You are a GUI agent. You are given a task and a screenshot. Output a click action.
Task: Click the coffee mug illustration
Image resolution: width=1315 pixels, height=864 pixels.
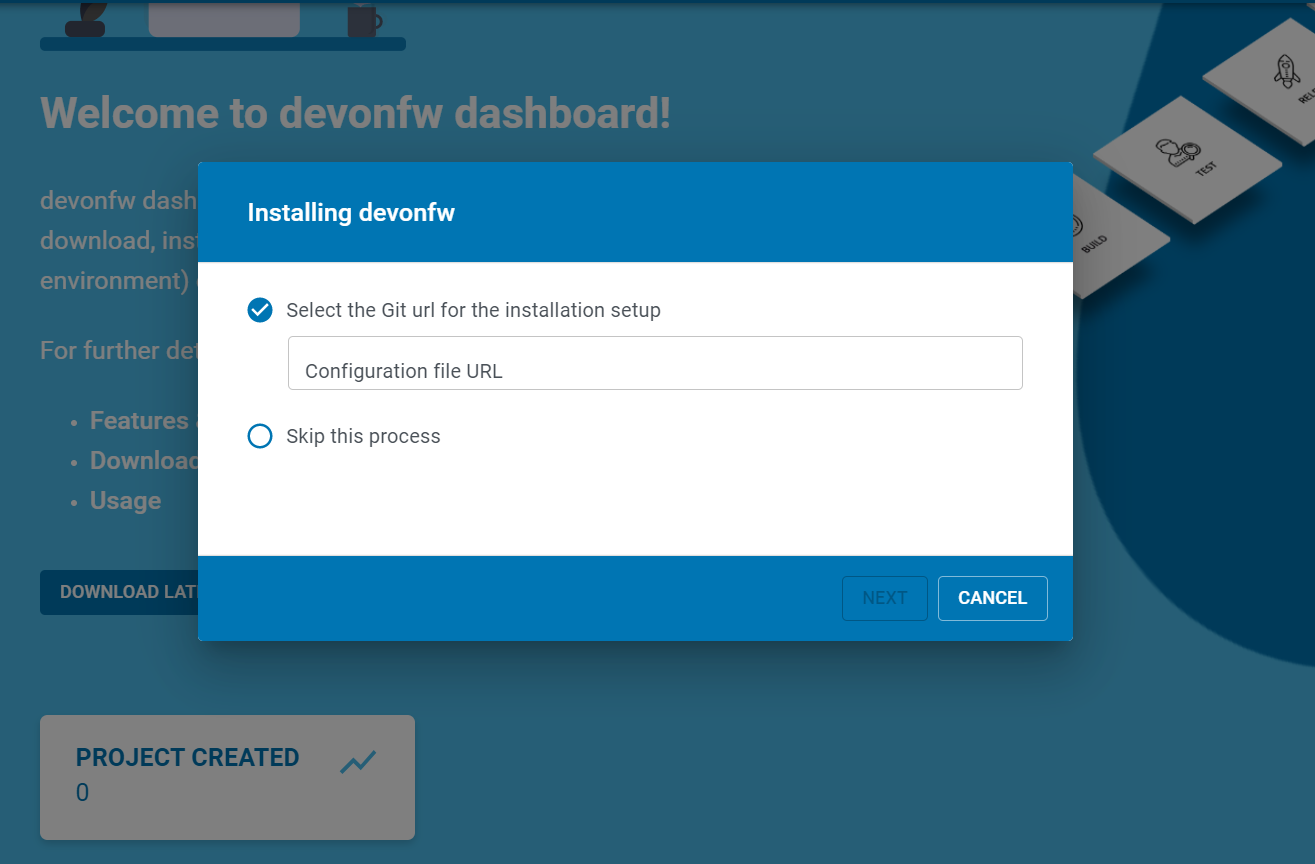[363, 19]
